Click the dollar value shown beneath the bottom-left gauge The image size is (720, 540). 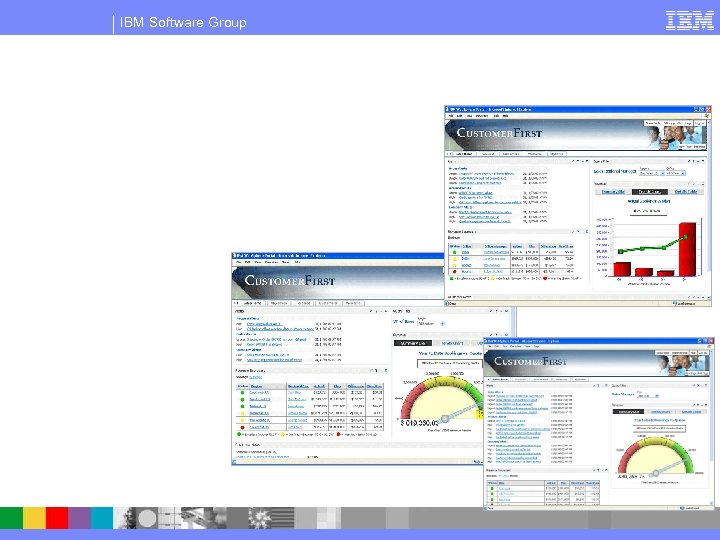pos(419,423)
